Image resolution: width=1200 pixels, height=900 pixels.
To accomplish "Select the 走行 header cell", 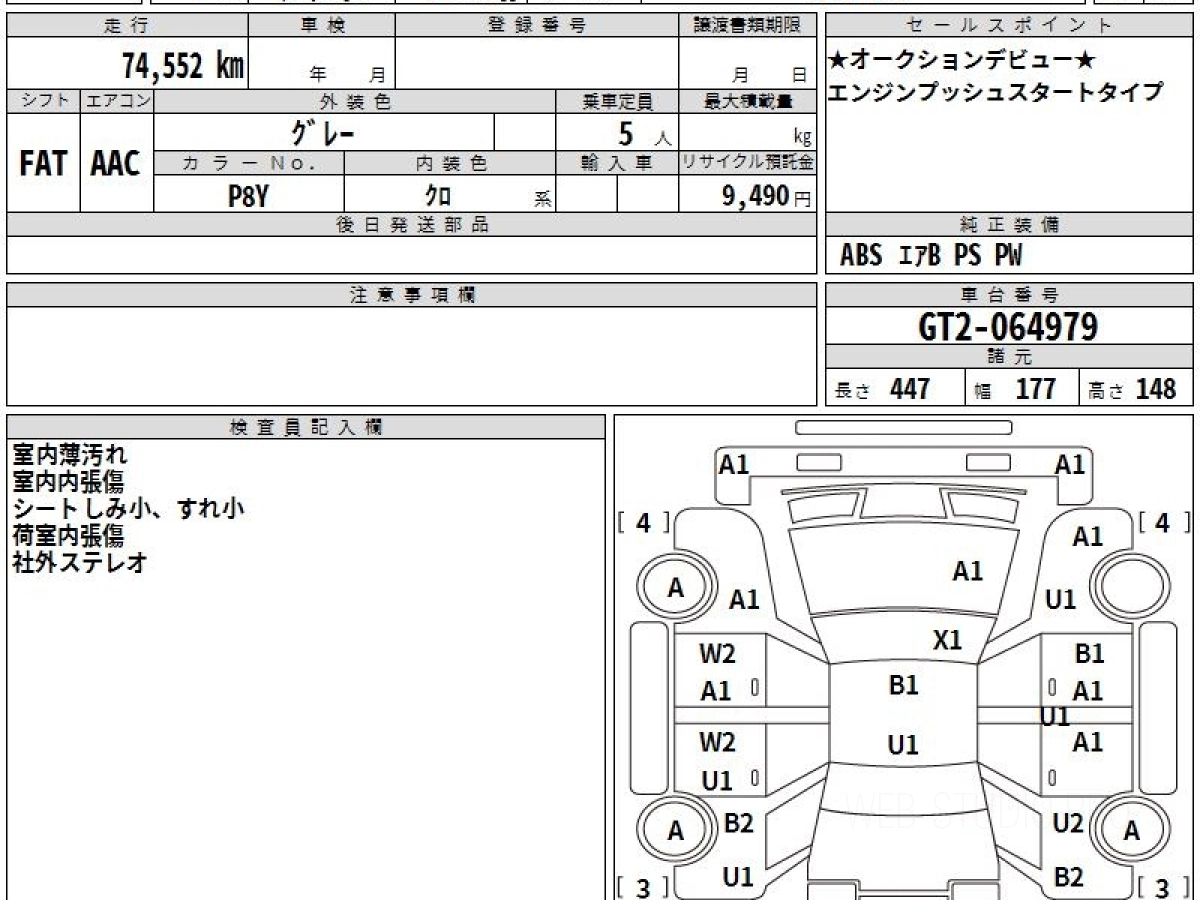I will [127, 26].
